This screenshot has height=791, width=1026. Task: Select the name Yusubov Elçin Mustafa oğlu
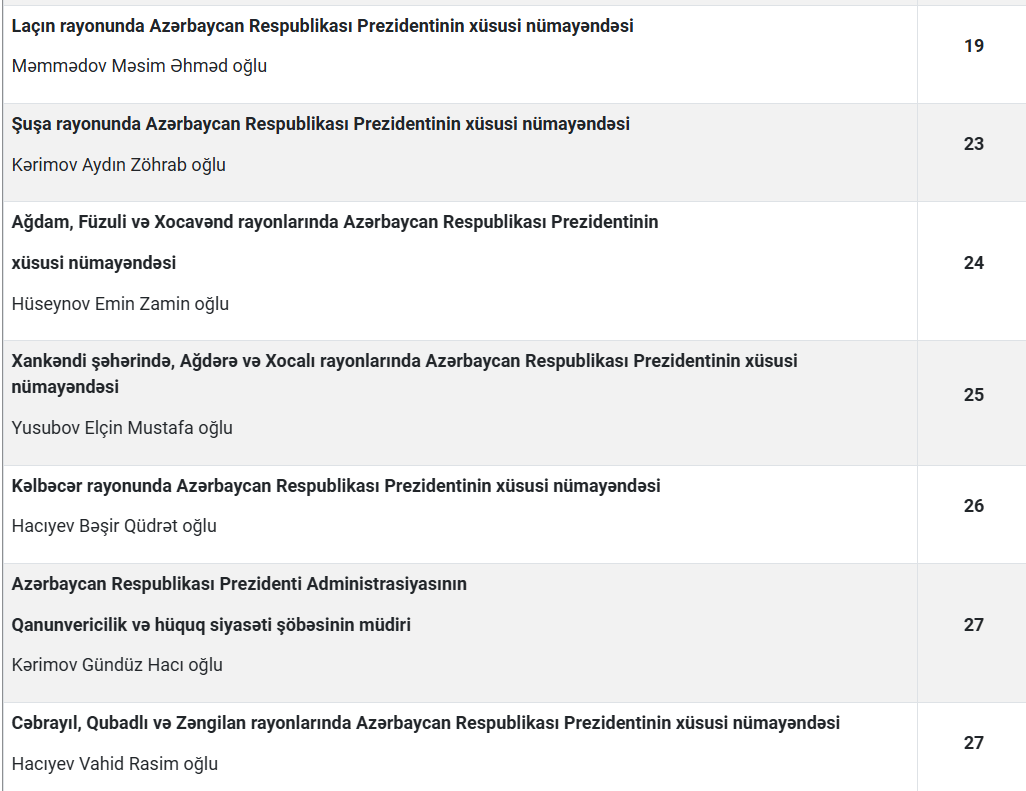click(122, 428)
